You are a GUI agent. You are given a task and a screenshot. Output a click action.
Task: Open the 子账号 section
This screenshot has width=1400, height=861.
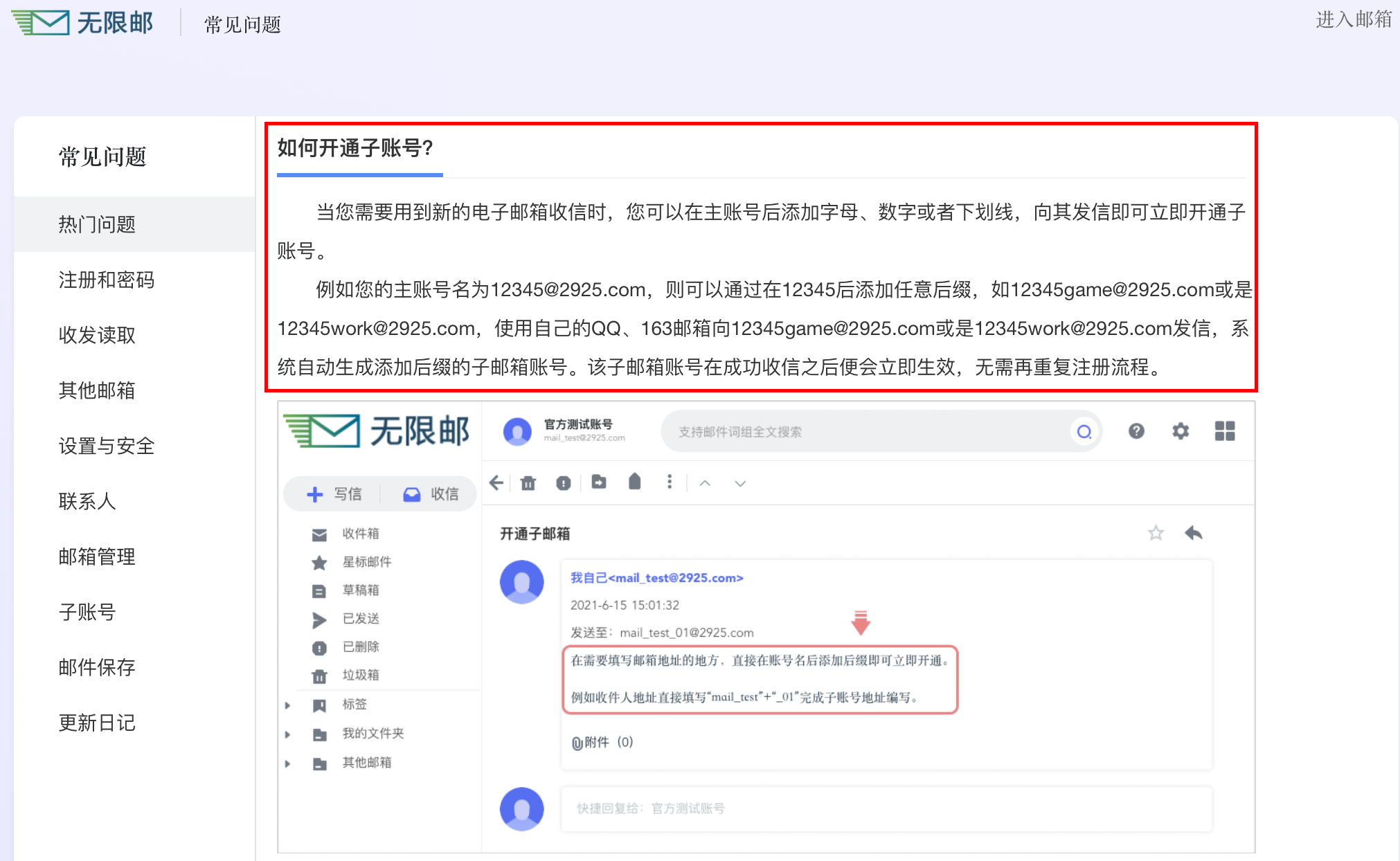(87, 612)
